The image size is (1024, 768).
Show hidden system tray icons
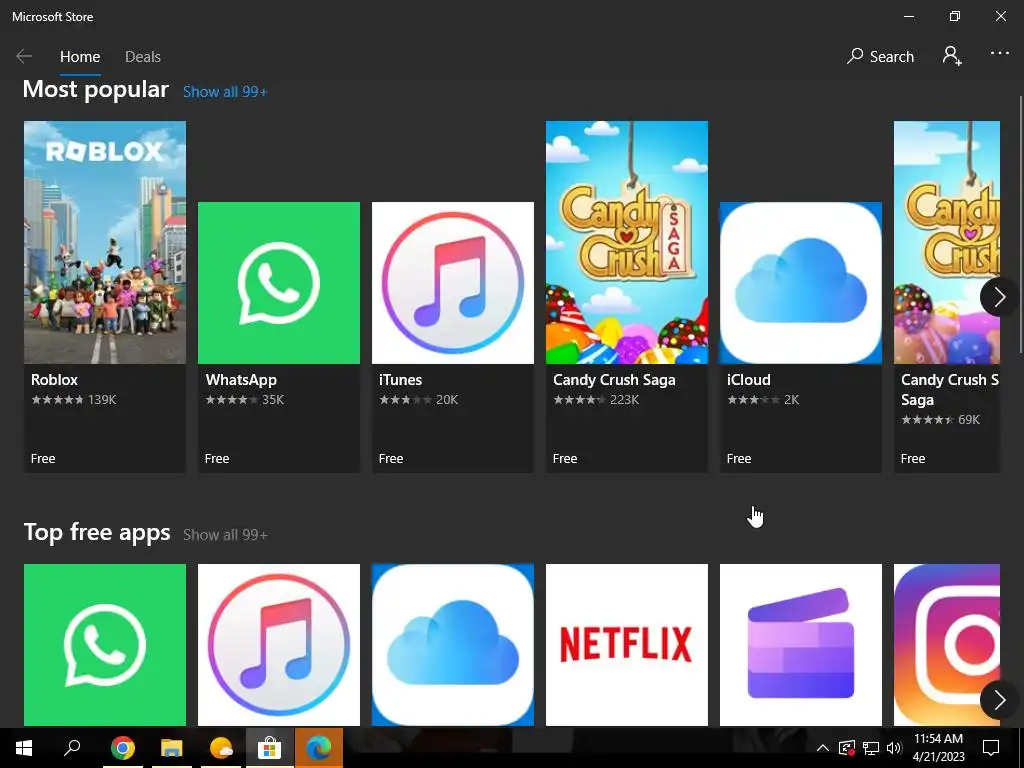point(823,748)
